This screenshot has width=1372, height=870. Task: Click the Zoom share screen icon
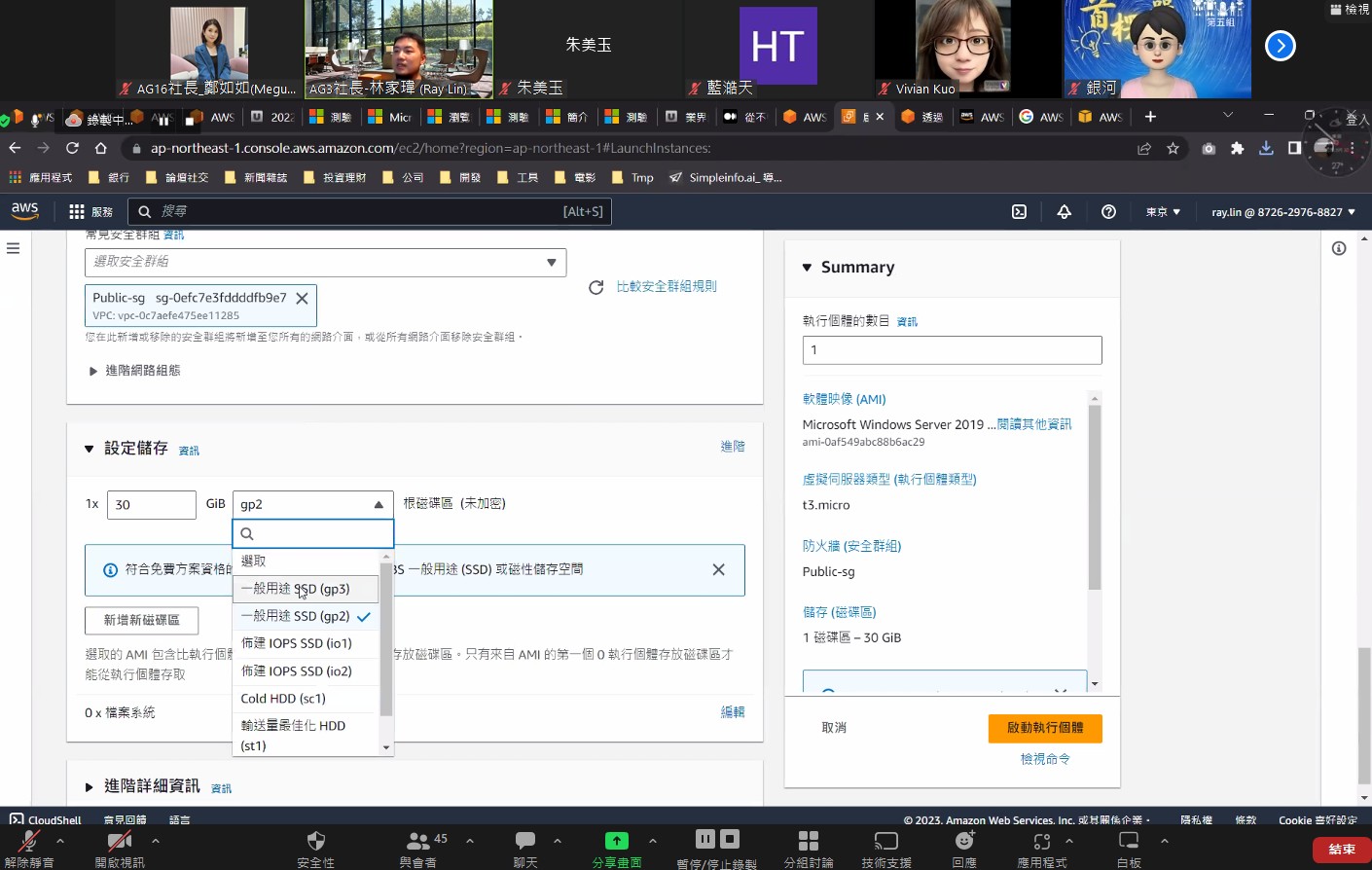[616, 841]
